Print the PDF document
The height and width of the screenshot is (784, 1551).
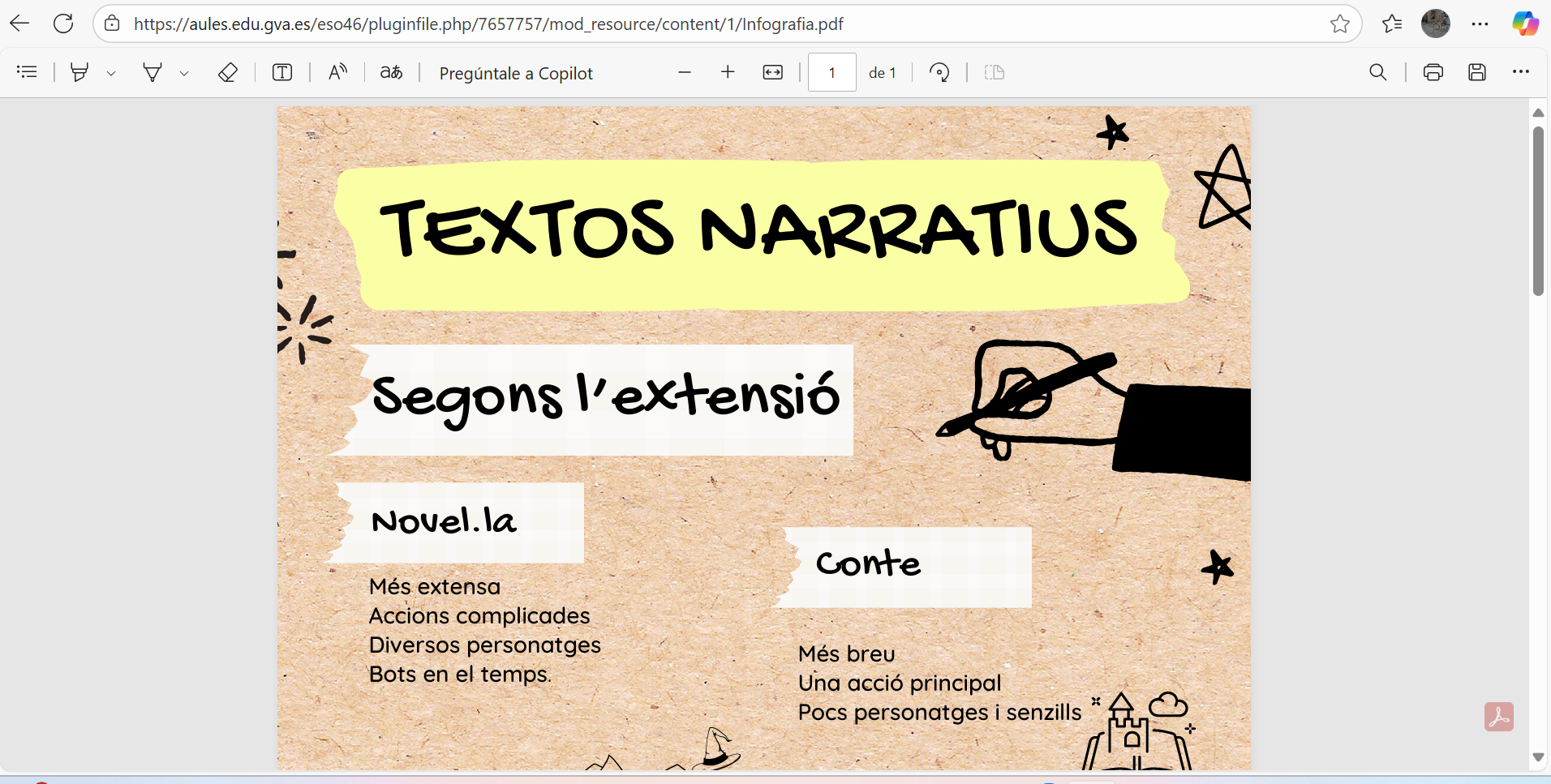point(1433,72)
